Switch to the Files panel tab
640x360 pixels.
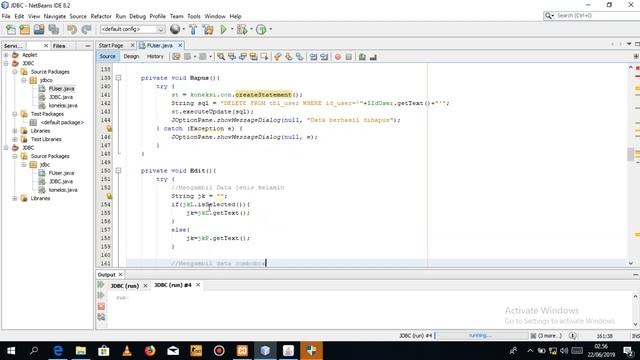tap(59, 46)
